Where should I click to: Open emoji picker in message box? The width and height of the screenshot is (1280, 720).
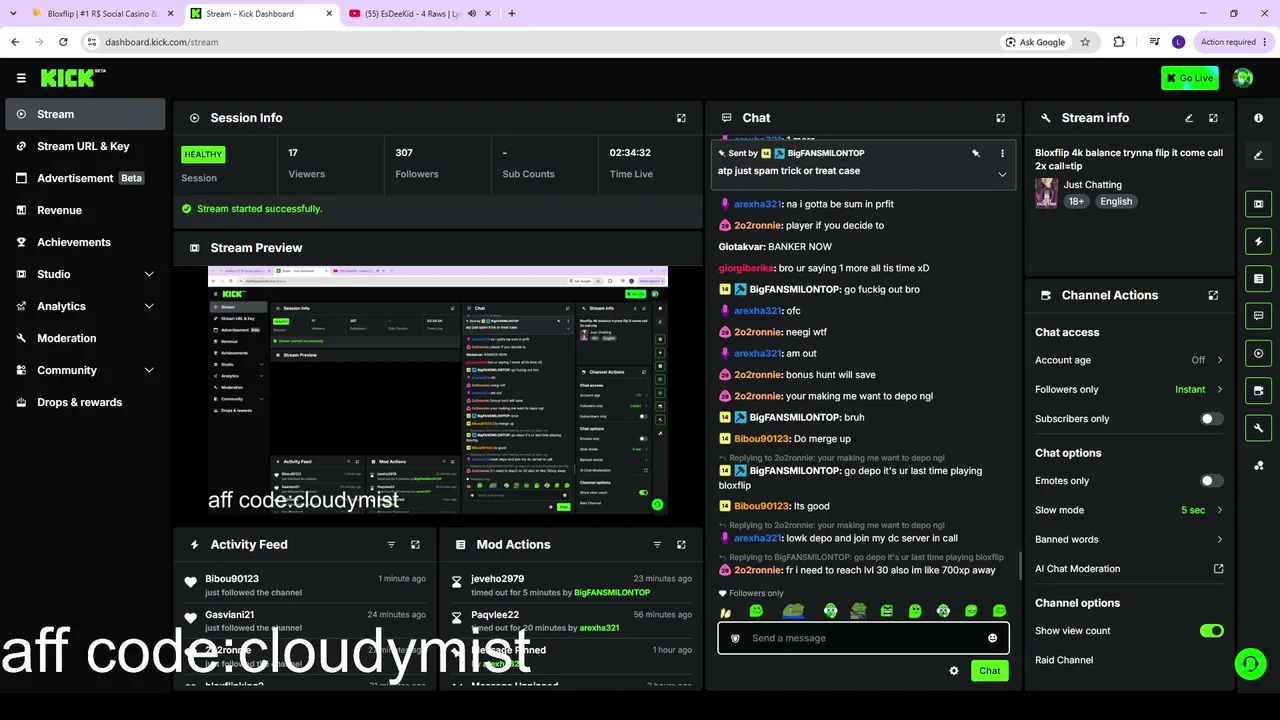(x=992, y=638)
